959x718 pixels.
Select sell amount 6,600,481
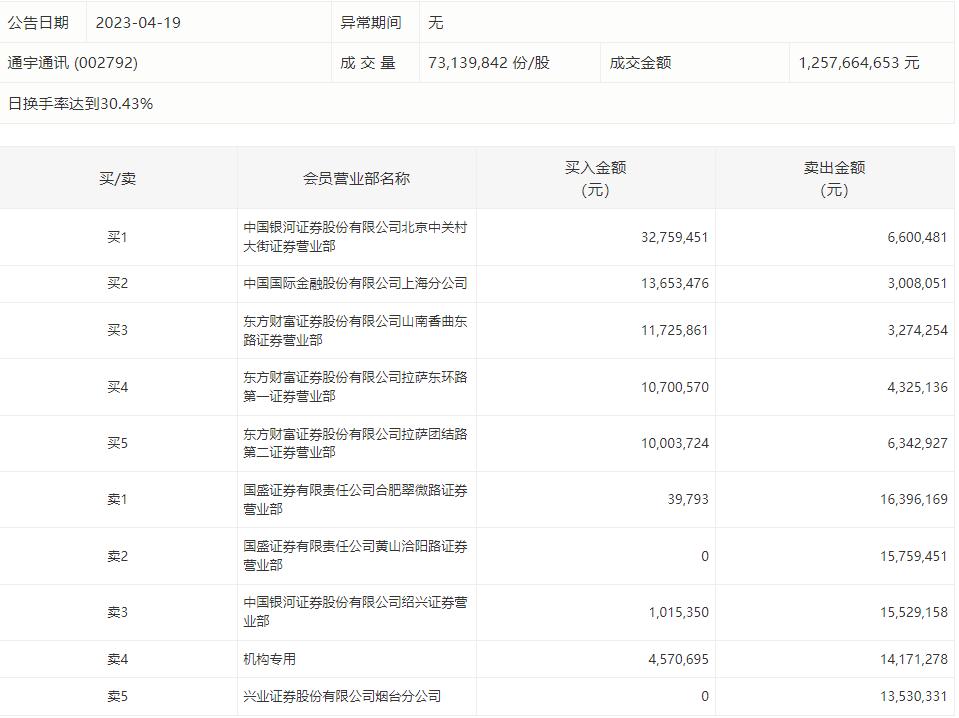[917, 237]
